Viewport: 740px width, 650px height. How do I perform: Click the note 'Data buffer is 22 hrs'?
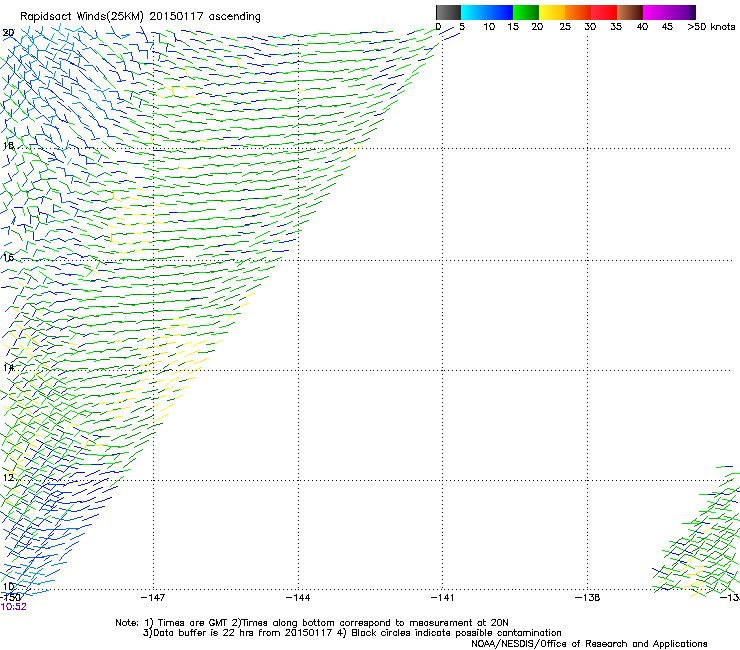pos(204,633)
